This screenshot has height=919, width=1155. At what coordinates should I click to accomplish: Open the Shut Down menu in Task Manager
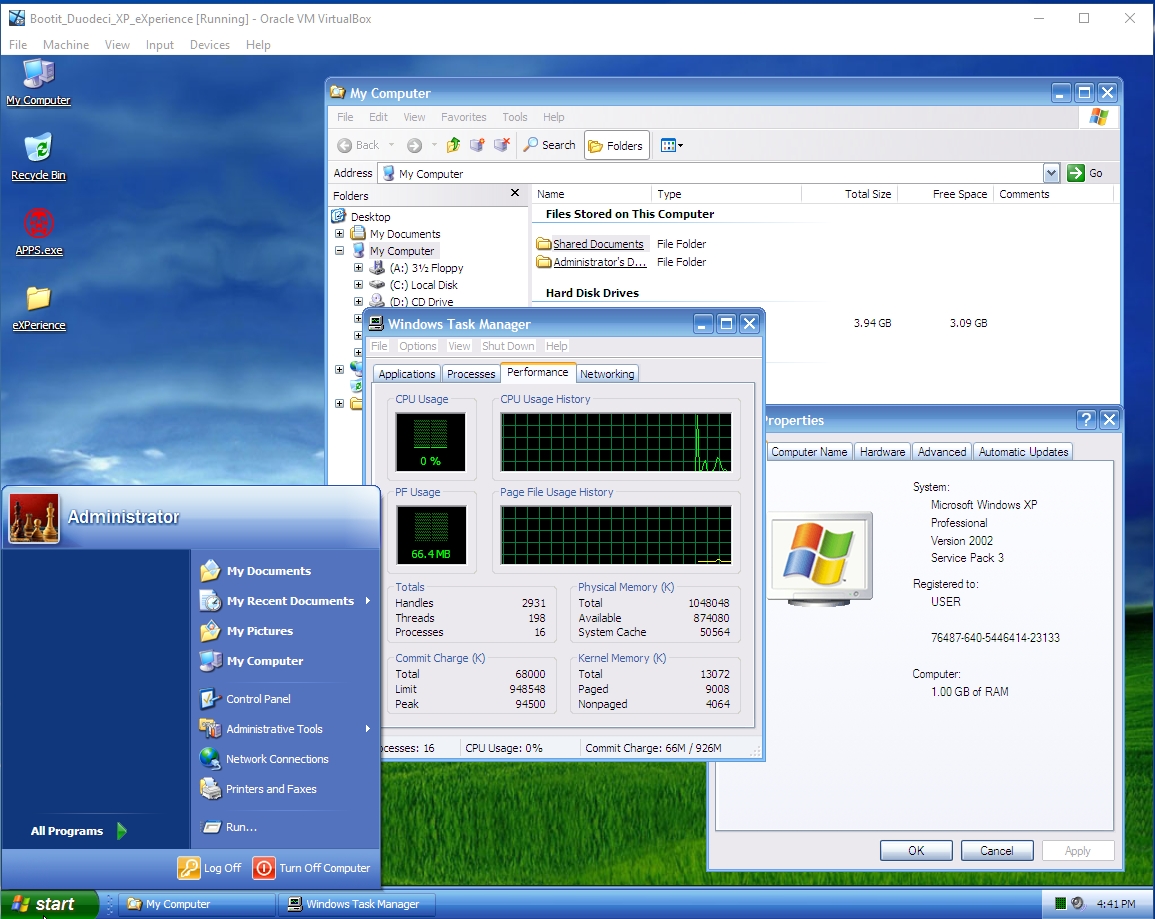tap(508, 346)
